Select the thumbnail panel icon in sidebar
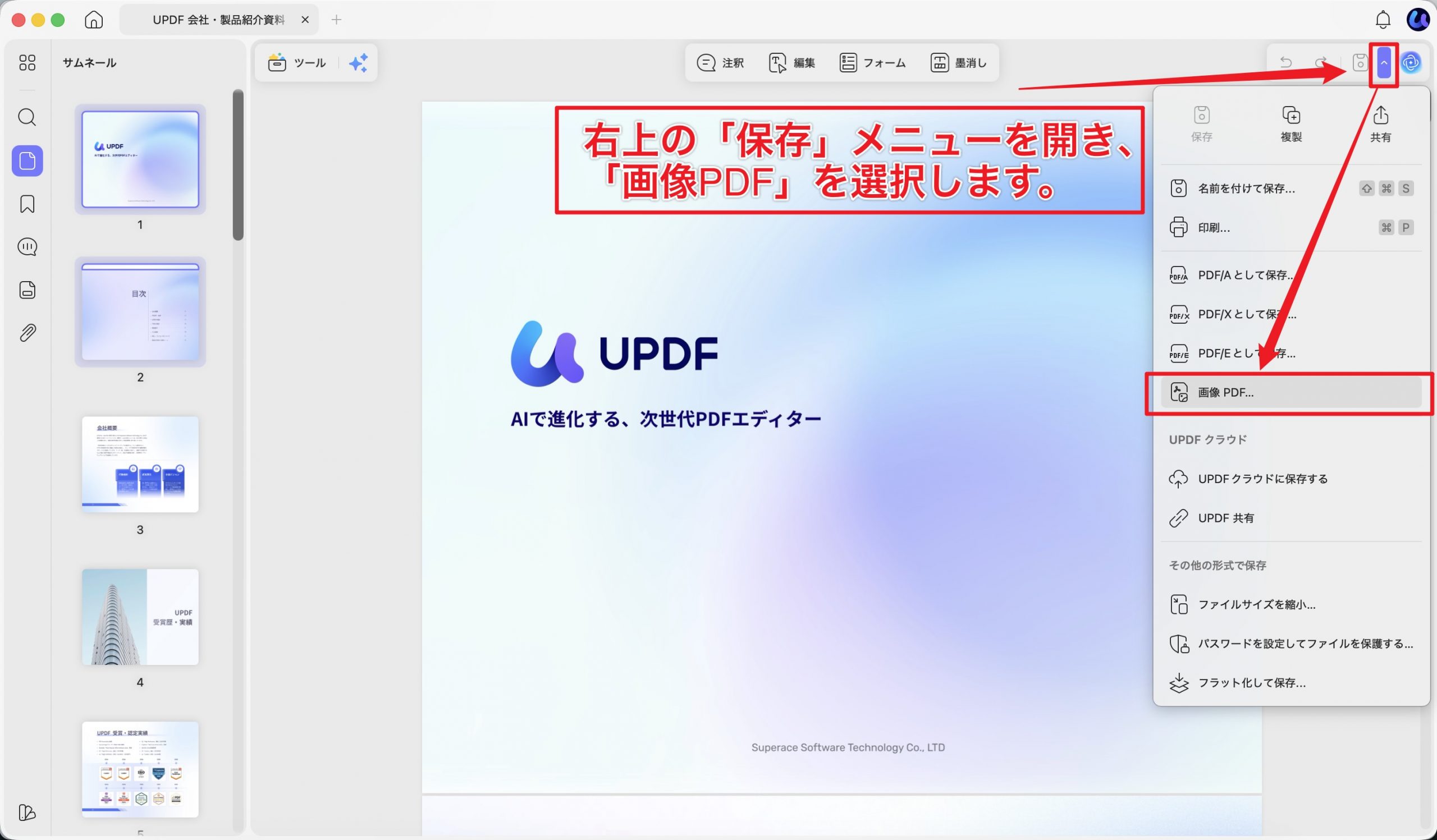The height and width of the screenshot is (840, 1437). coord(27,160)
